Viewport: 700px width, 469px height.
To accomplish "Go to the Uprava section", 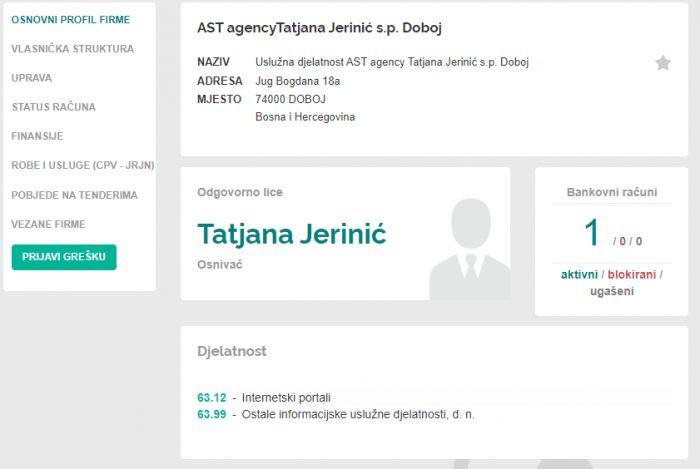I will point(31,78).
